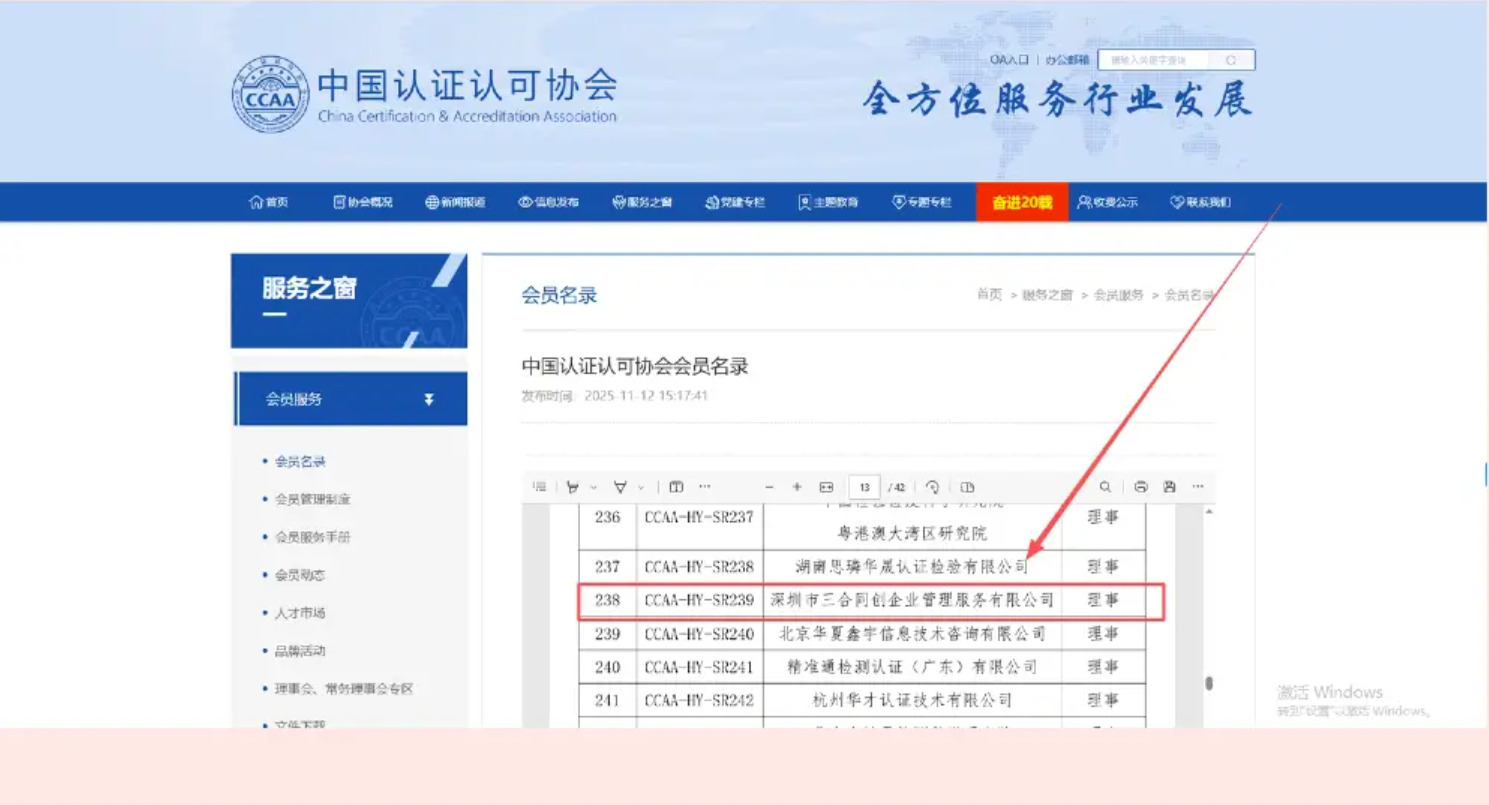The image size is (1489, 805).
Task: Click the table cell 杭州华才认证技术有限公司
Action: pos(912,700)
